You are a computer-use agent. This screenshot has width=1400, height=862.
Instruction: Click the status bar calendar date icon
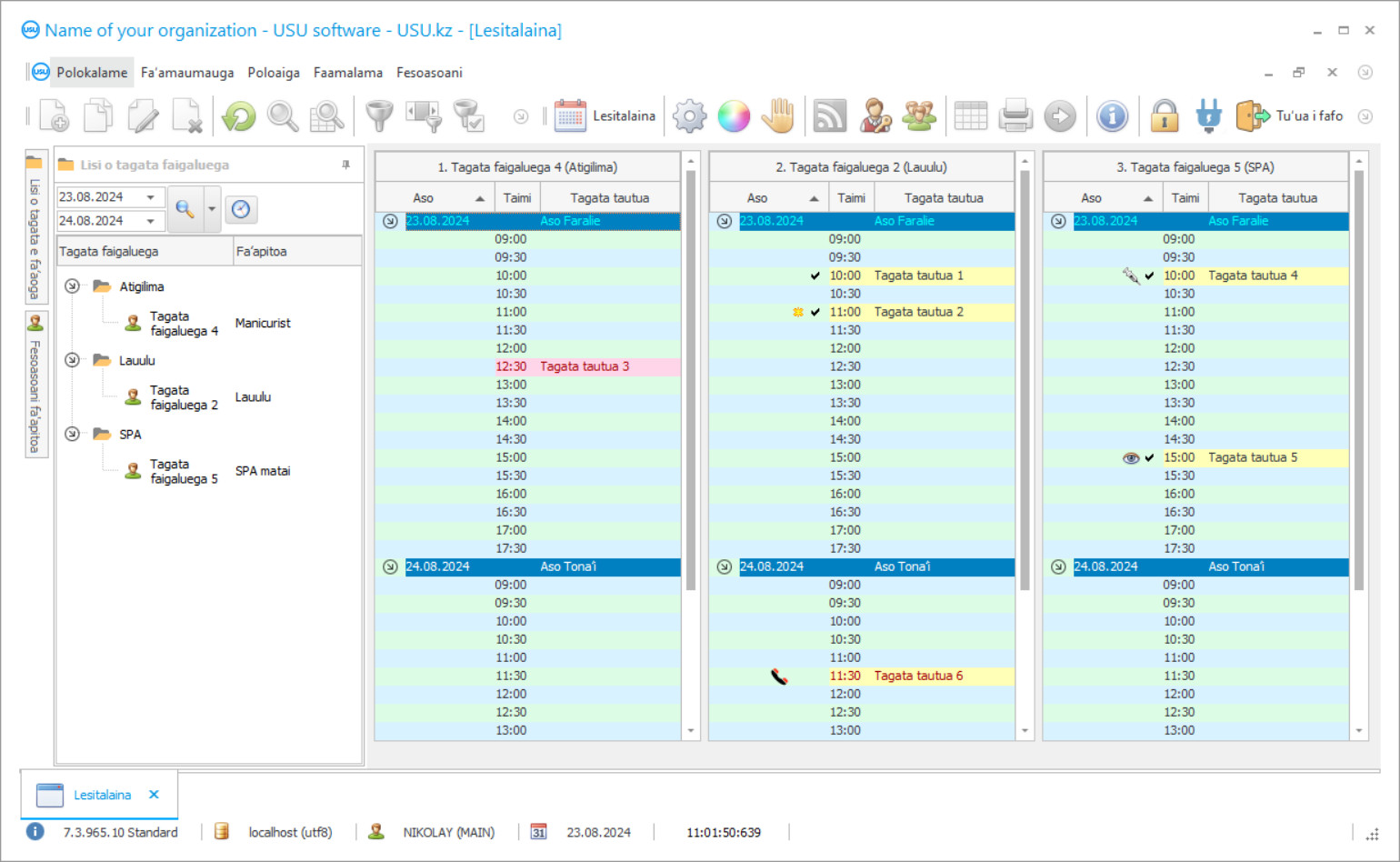click(x=538, y=831)
